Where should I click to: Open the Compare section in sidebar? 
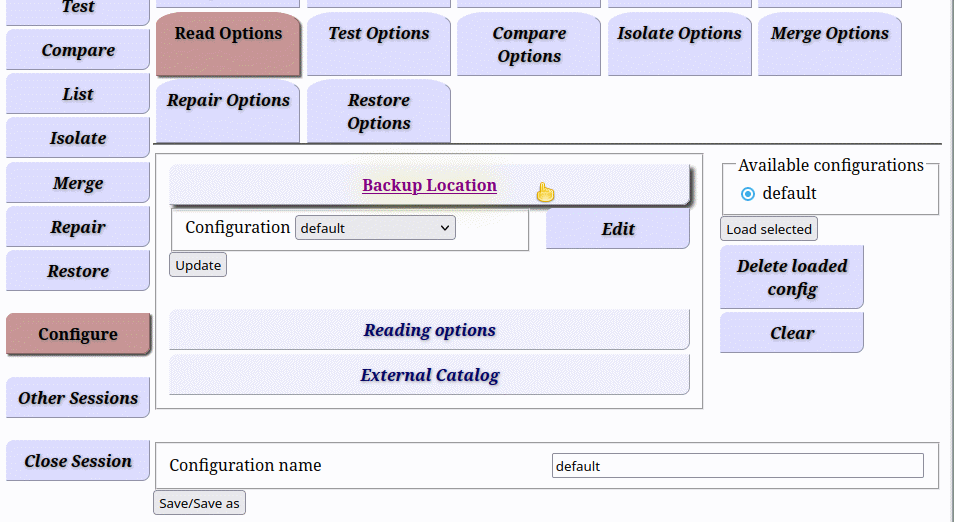pyautogui.click(x=78, y=50)
